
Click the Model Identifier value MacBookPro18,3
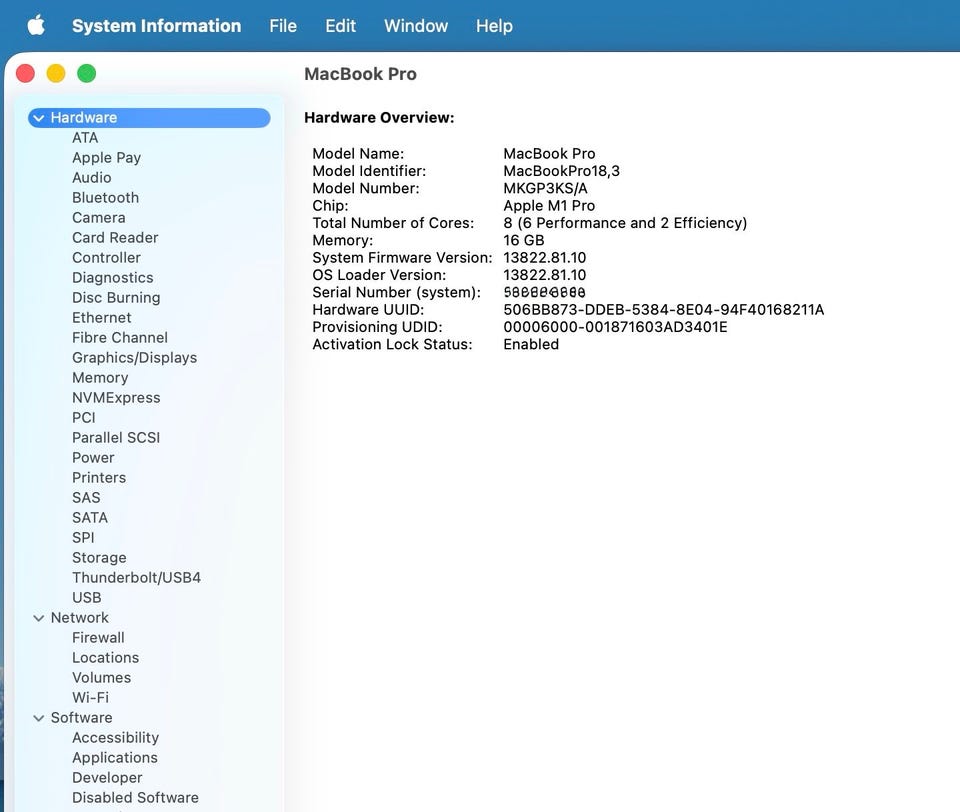[x=561, y=171]
